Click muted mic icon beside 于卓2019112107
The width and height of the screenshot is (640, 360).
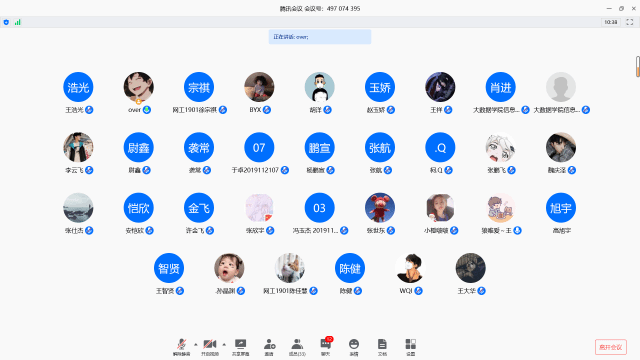pos(285,170)
